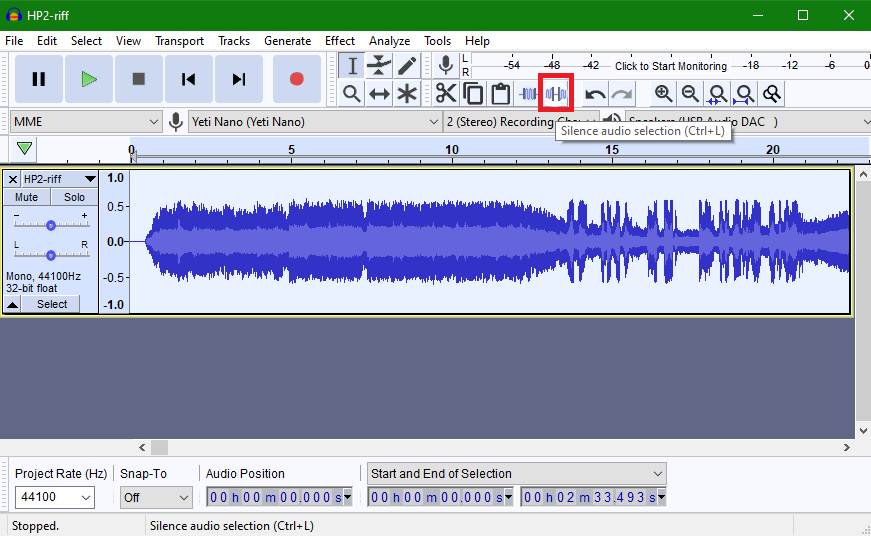Click the timeline ruler at 10 seconds
Viewport: 871px width, 536px height.
point(452,150)
